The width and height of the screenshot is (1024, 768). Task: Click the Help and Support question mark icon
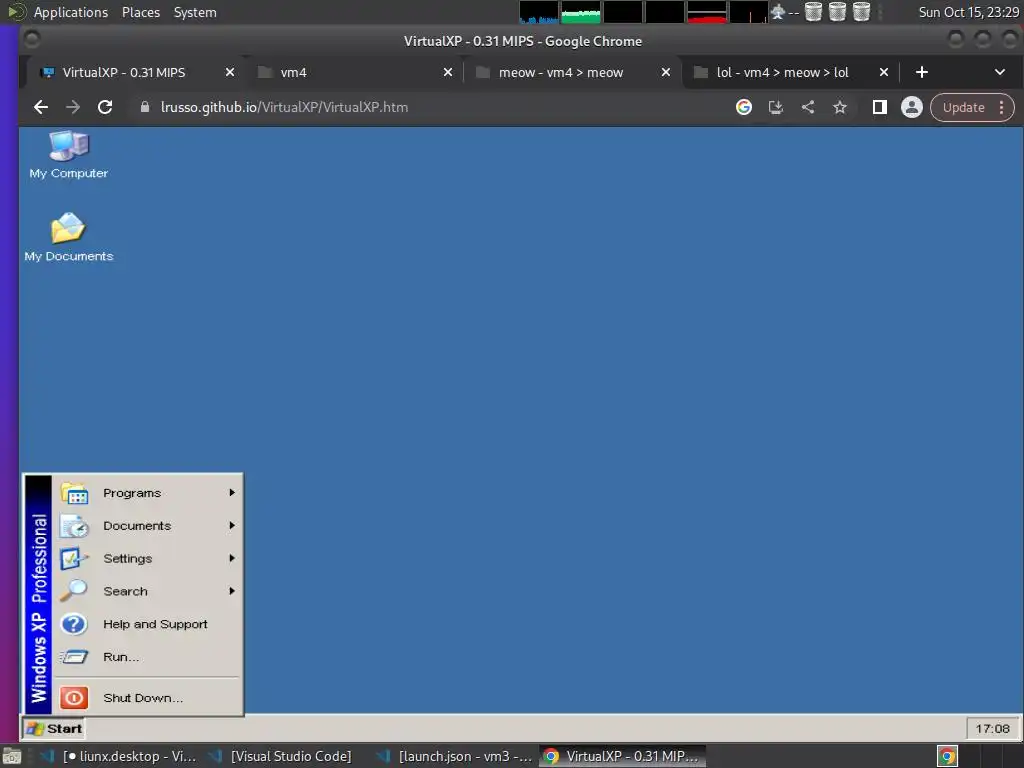click(x=74, y=624)
